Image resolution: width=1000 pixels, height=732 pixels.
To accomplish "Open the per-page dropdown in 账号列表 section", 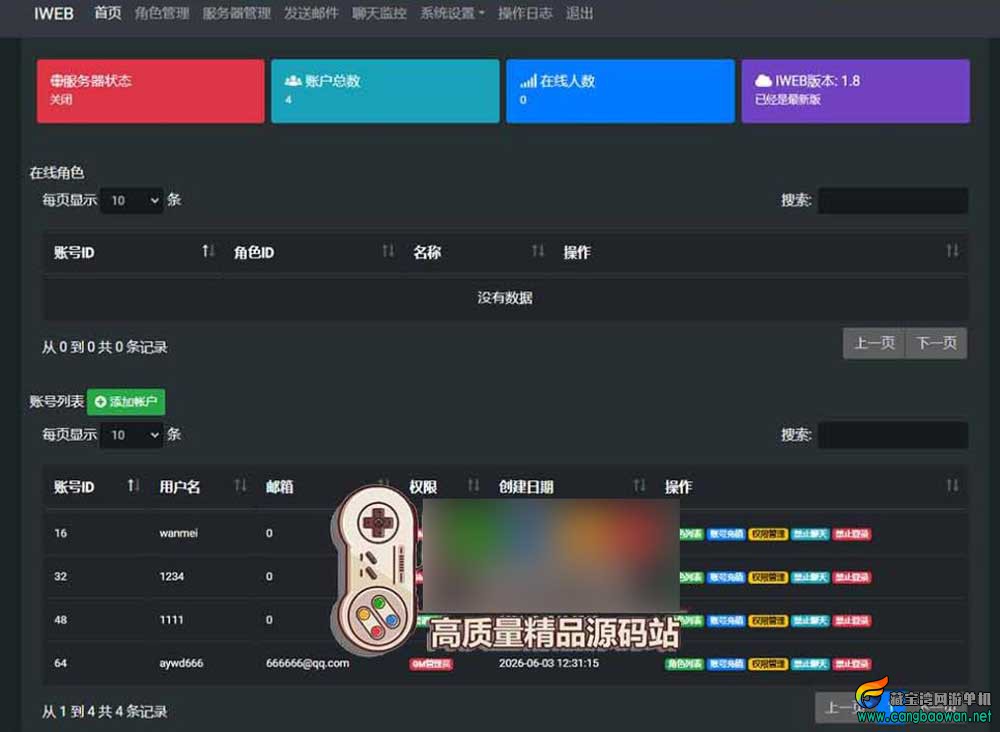I will pos(132,435).
